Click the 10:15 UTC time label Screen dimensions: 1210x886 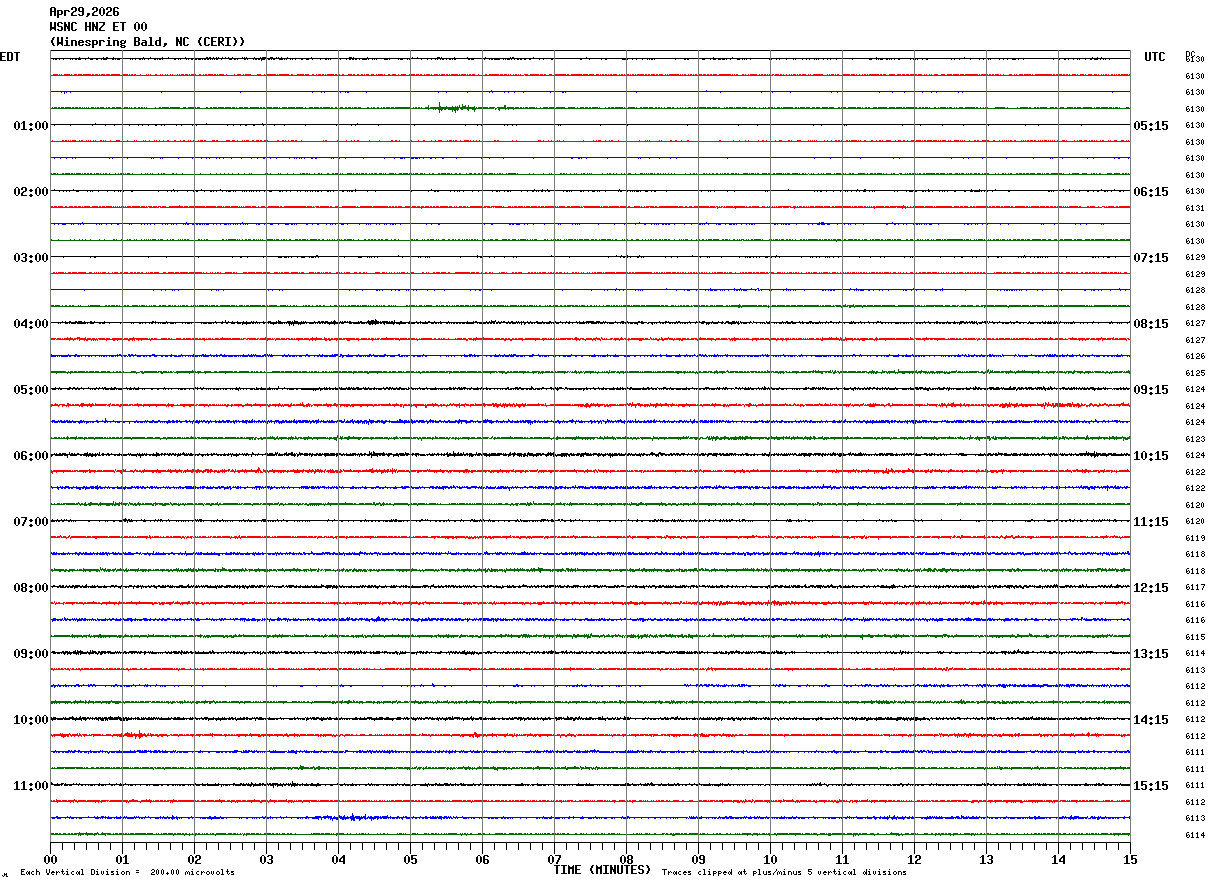click(x=1150, y=456)
